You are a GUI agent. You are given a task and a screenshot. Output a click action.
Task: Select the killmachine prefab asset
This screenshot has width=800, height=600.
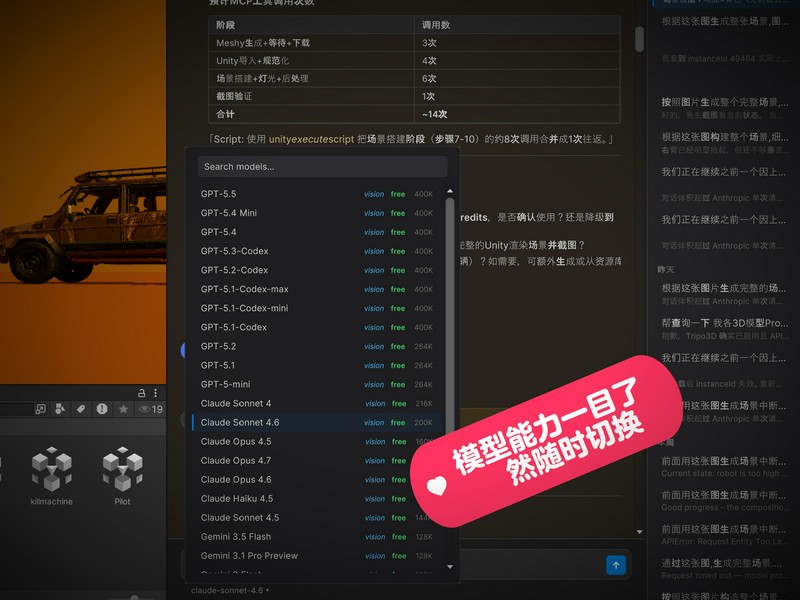click(x=52, y=476)
